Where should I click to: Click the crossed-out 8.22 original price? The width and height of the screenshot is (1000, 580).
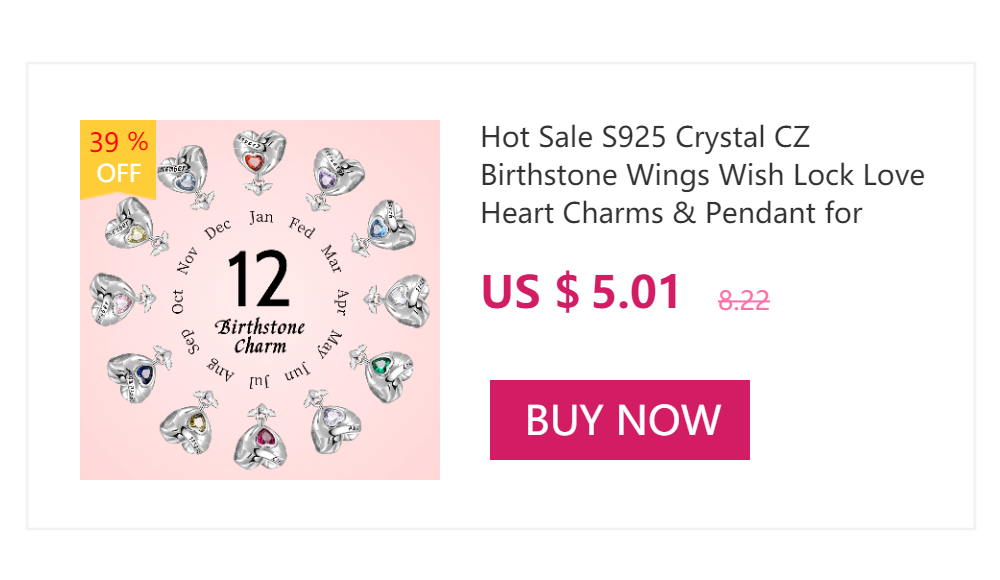(x=744, y=300)
